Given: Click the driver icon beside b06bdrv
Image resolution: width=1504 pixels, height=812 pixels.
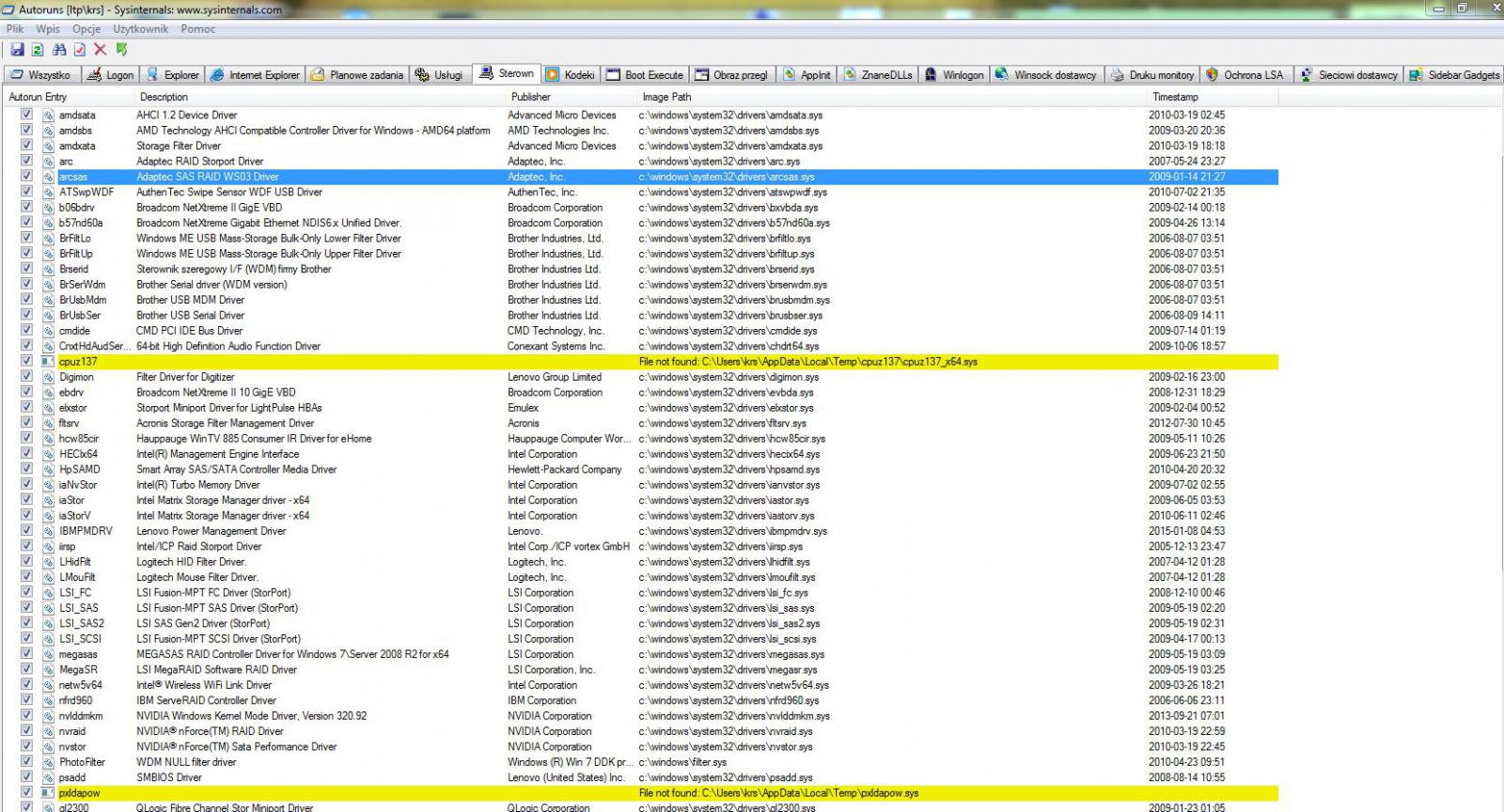Looking at the screenshot, I should click(48, 207).
